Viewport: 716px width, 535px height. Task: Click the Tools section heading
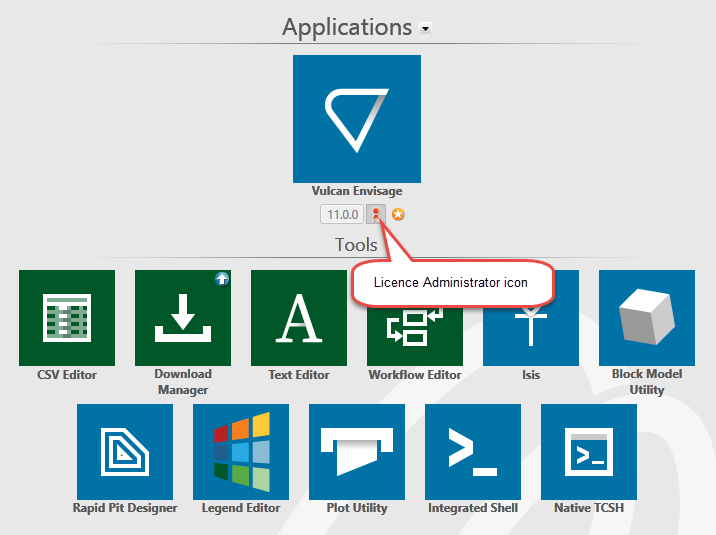(x=356, y=245)
